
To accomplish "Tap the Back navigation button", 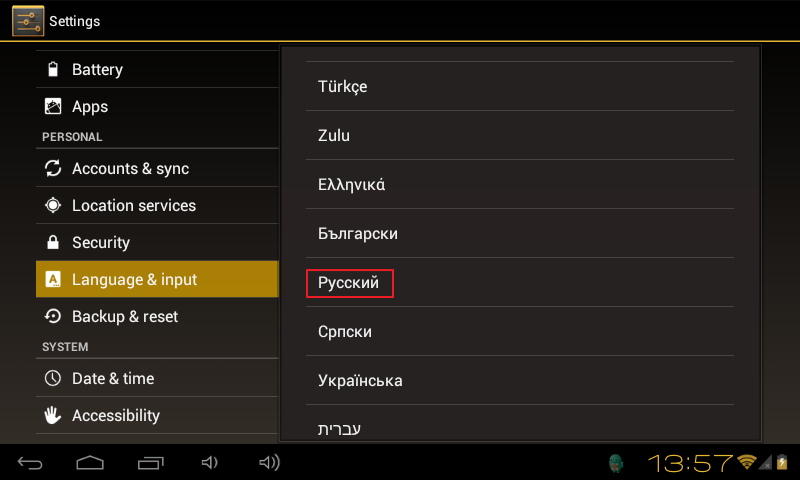I will coord(30,463).
